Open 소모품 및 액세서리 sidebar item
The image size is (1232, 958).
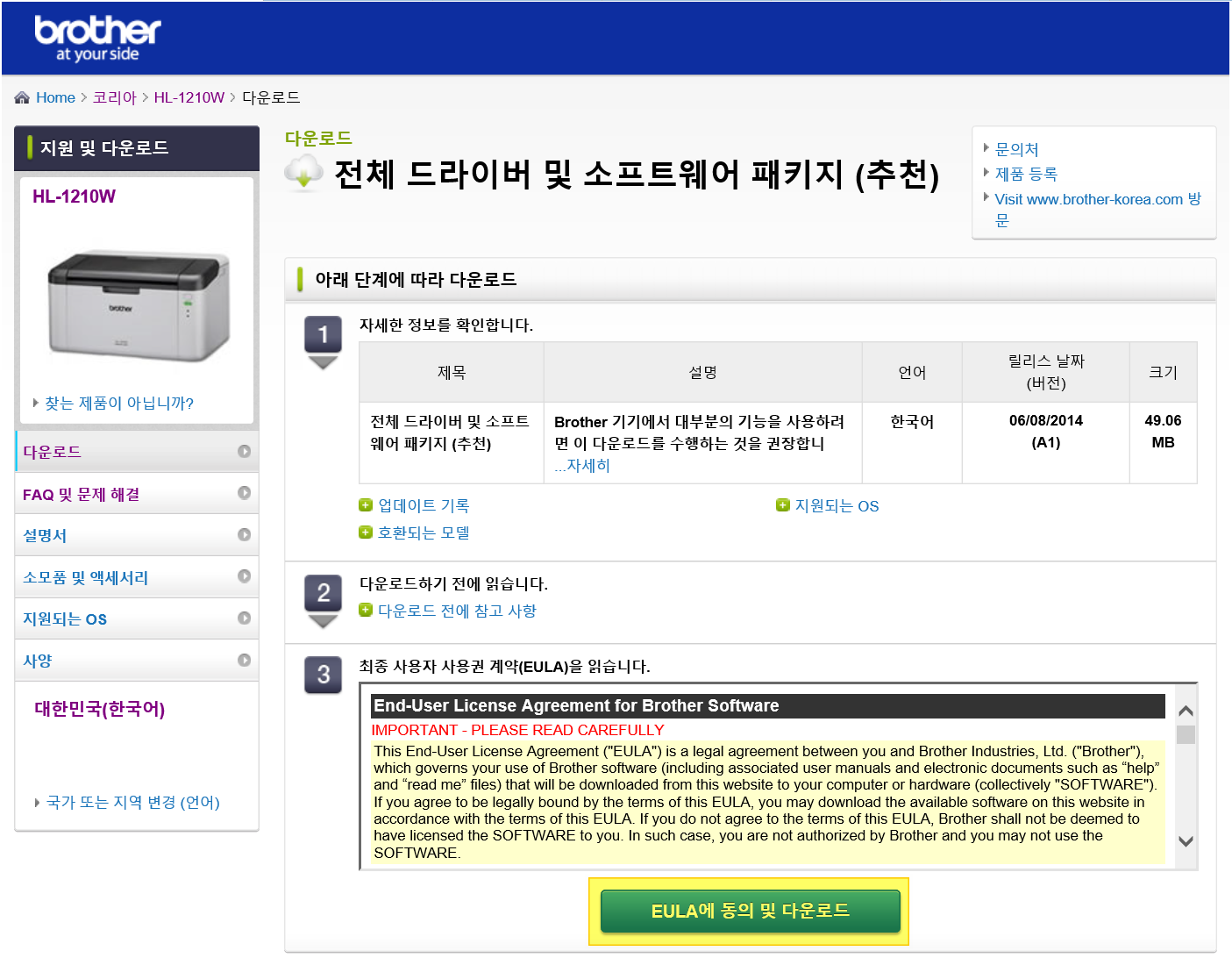(x=137, y=577)
